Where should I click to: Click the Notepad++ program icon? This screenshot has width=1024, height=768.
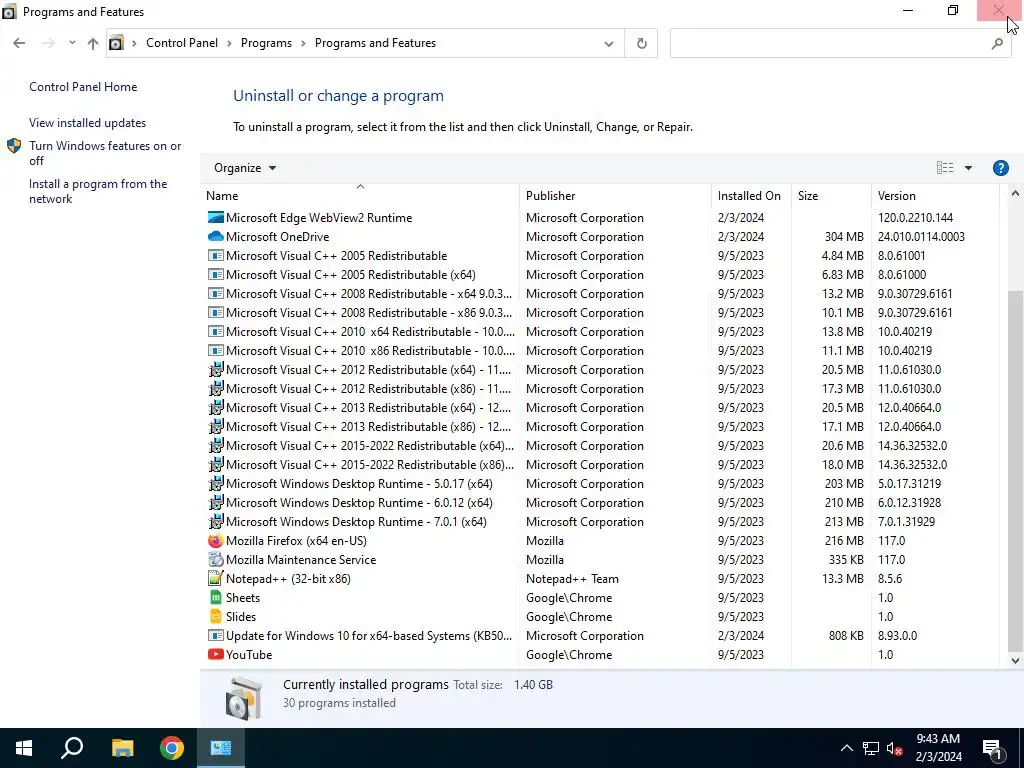[216, 579]
